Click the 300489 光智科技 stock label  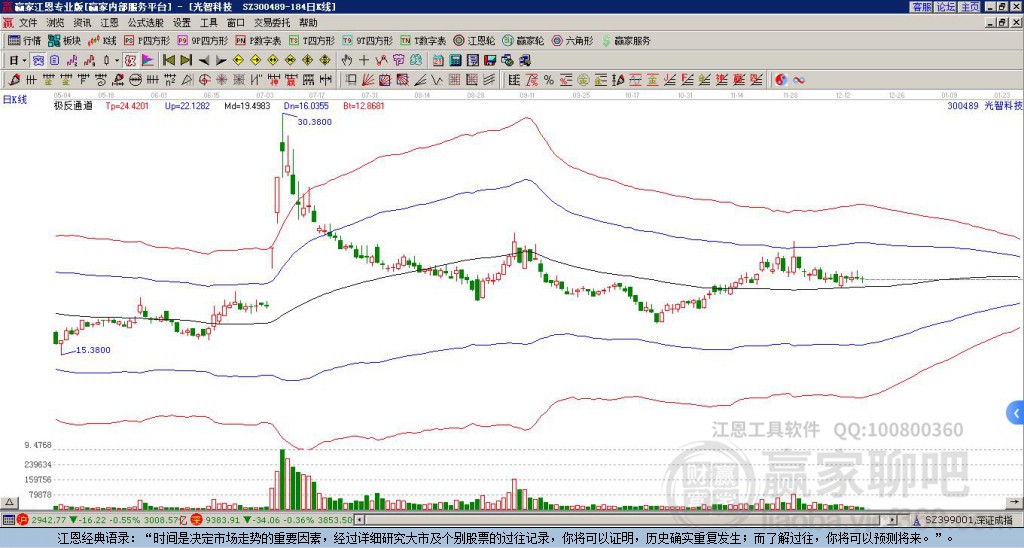click(985, 105)
